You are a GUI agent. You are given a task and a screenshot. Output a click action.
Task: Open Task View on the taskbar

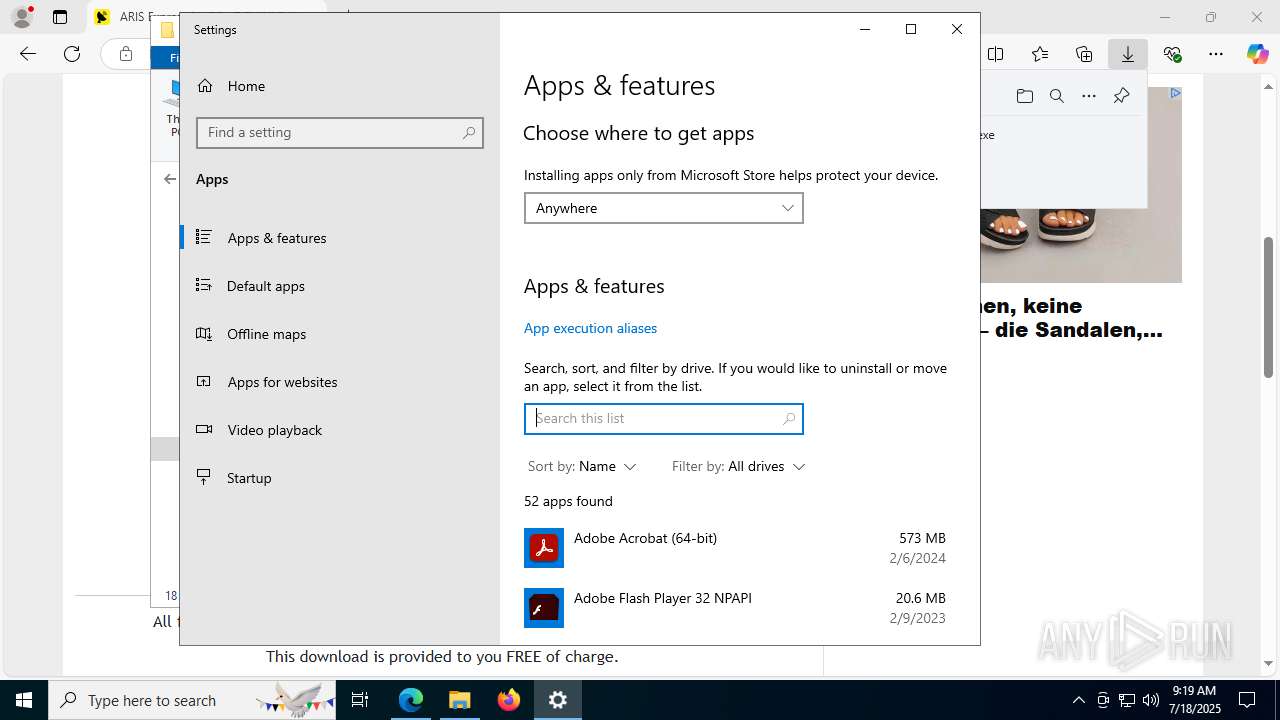(x=360, y=700)
